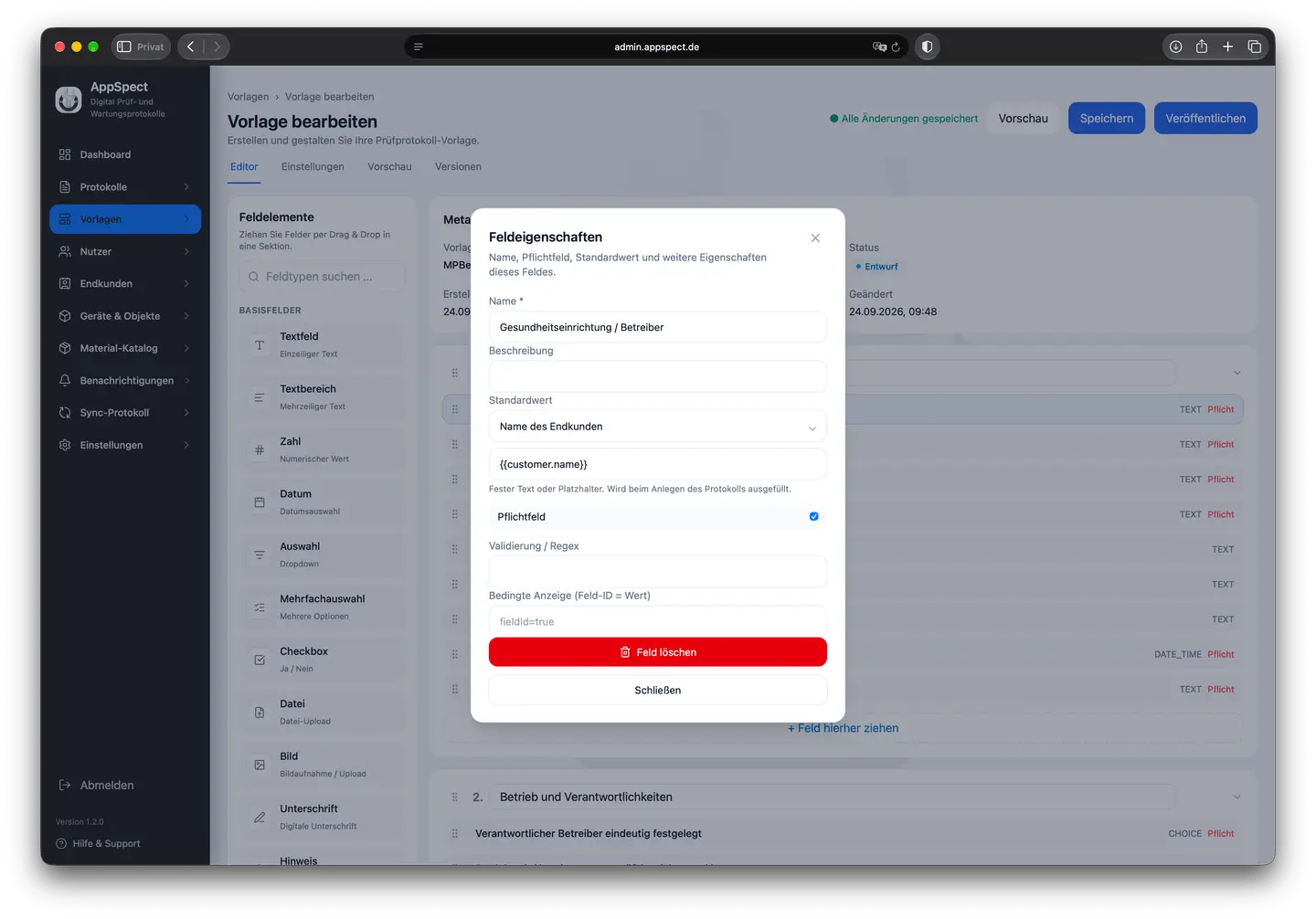
Task: Click the Vorschau header button
Action: click(1024, 119)
